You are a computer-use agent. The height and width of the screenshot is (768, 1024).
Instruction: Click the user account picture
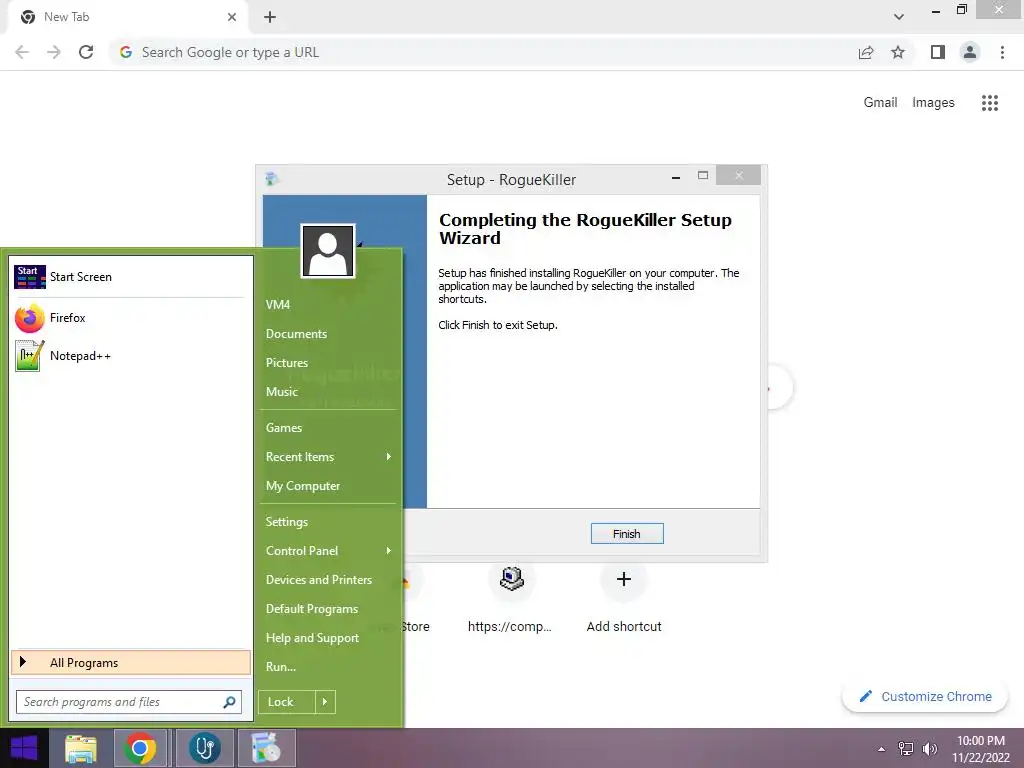328,251
